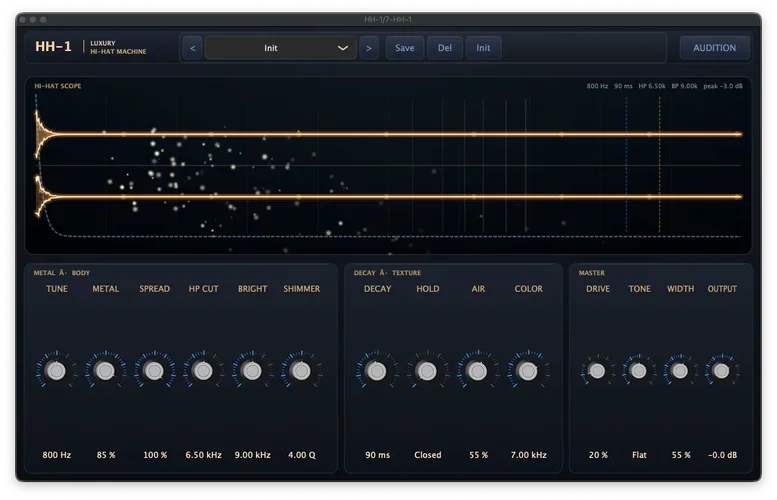Click the 800 Hz tune value
Image resolution: width=777 pixels, height=500 pixels.
point(56,455)
